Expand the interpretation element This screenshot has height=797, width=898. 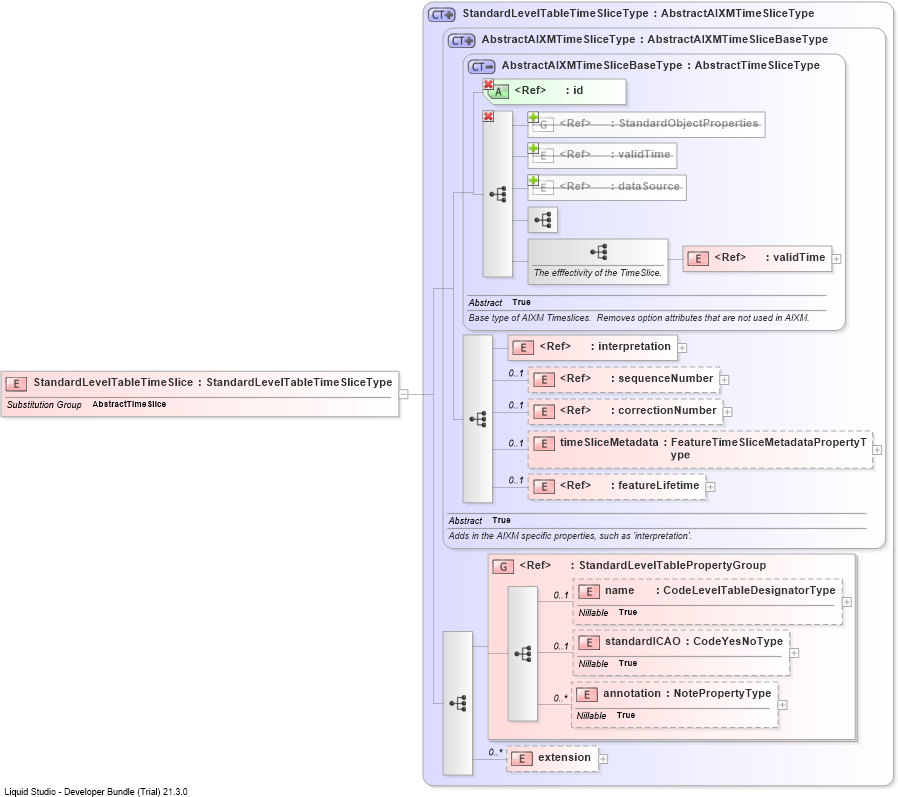[x=682, y=348]
